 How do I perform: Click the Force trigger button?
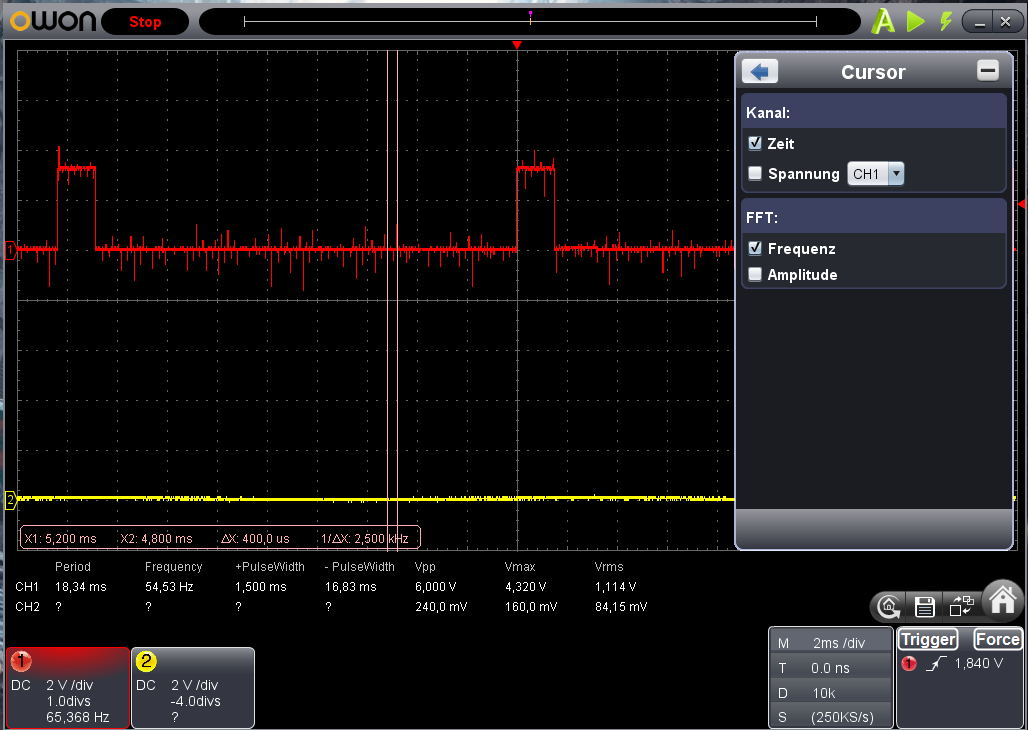(997, 640)
